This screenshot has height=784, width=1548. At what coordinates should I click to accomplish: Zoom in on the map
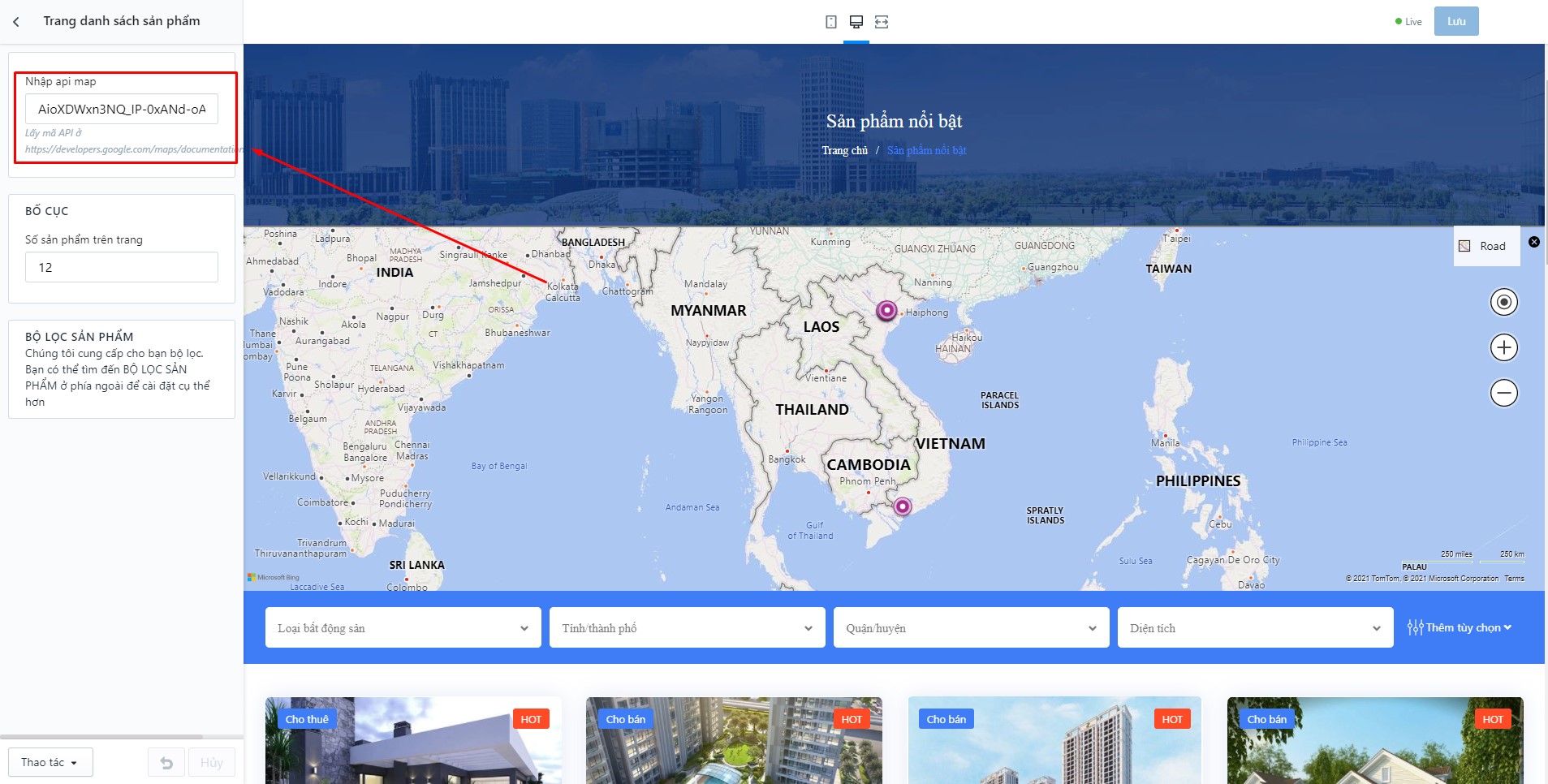click(x=1504, y=347)
